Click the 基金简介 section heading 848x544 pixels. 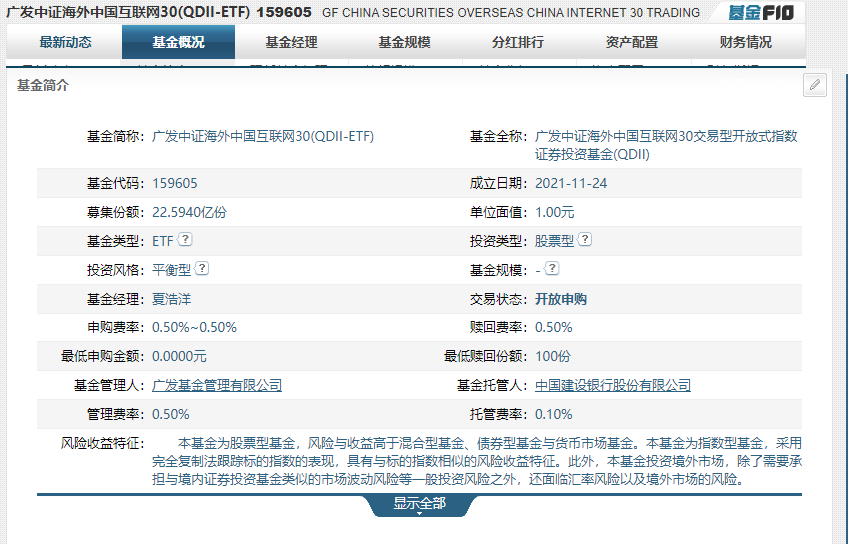click(43, 85)
